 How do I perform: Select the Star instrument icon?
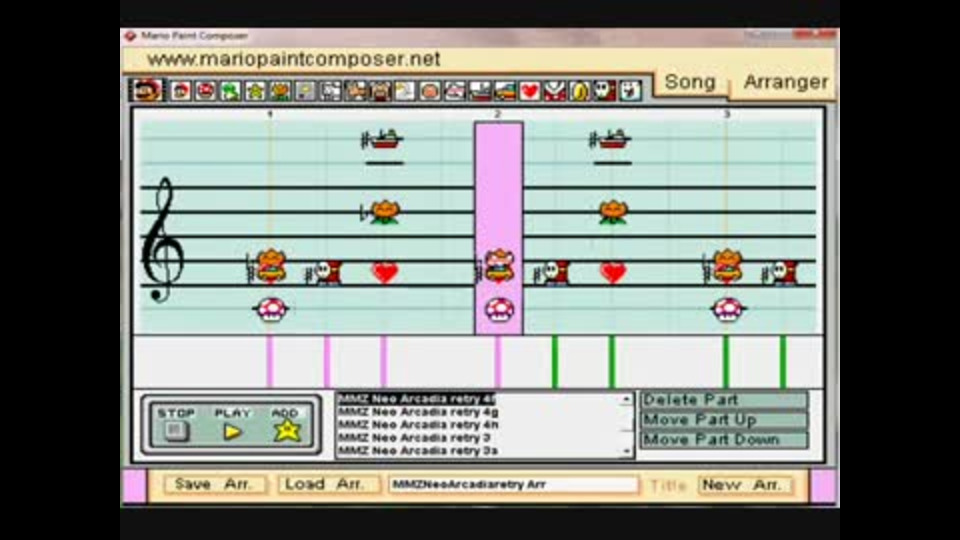tap(255, 91)
